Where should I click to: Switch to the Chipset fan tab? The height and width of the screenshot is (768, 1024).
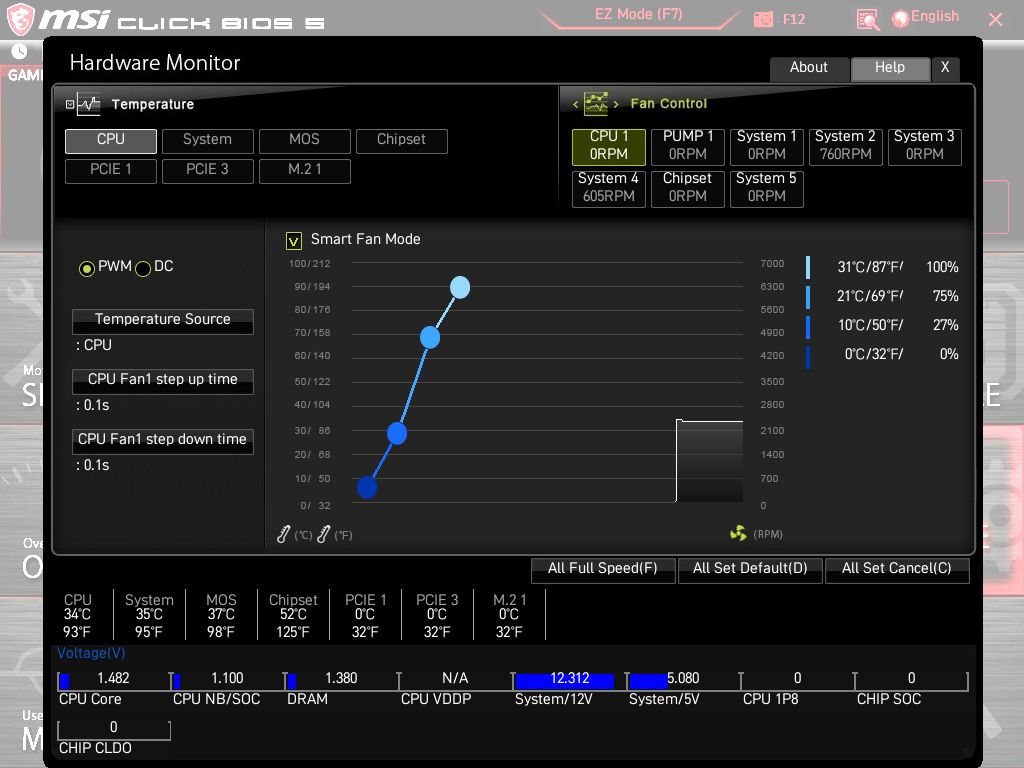(x=688, y=189)
